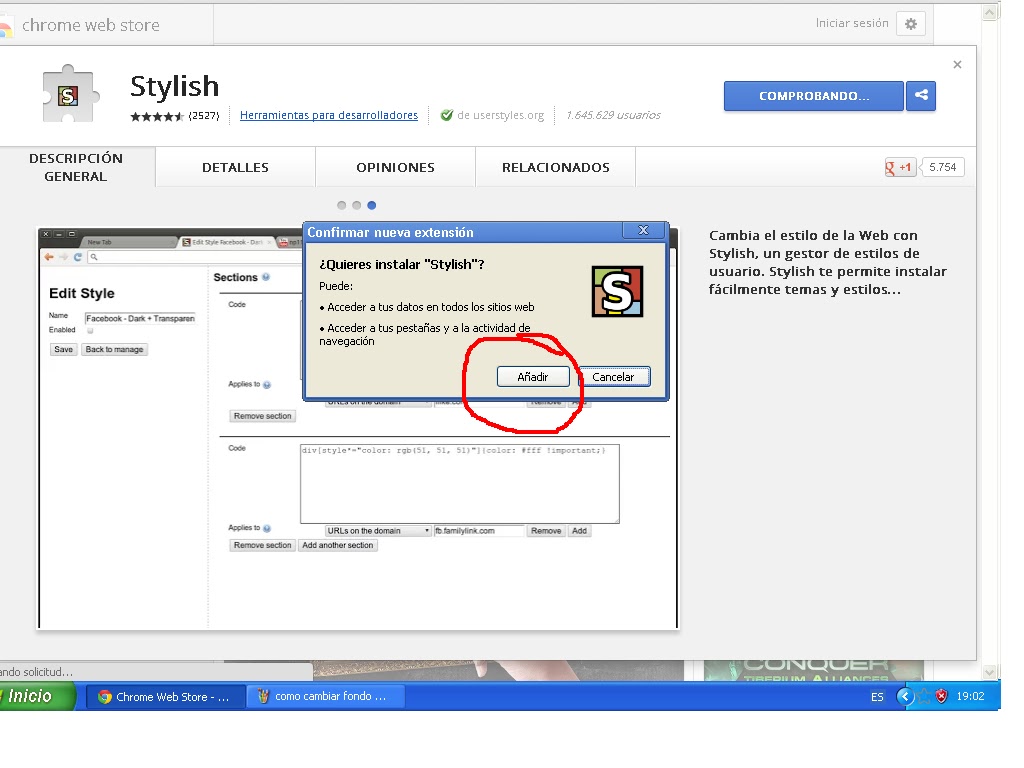Click the Stylish puzzle piece icon
Image resolution: width=1024 pixels, height=768 pixels.
tap(70, 94)
